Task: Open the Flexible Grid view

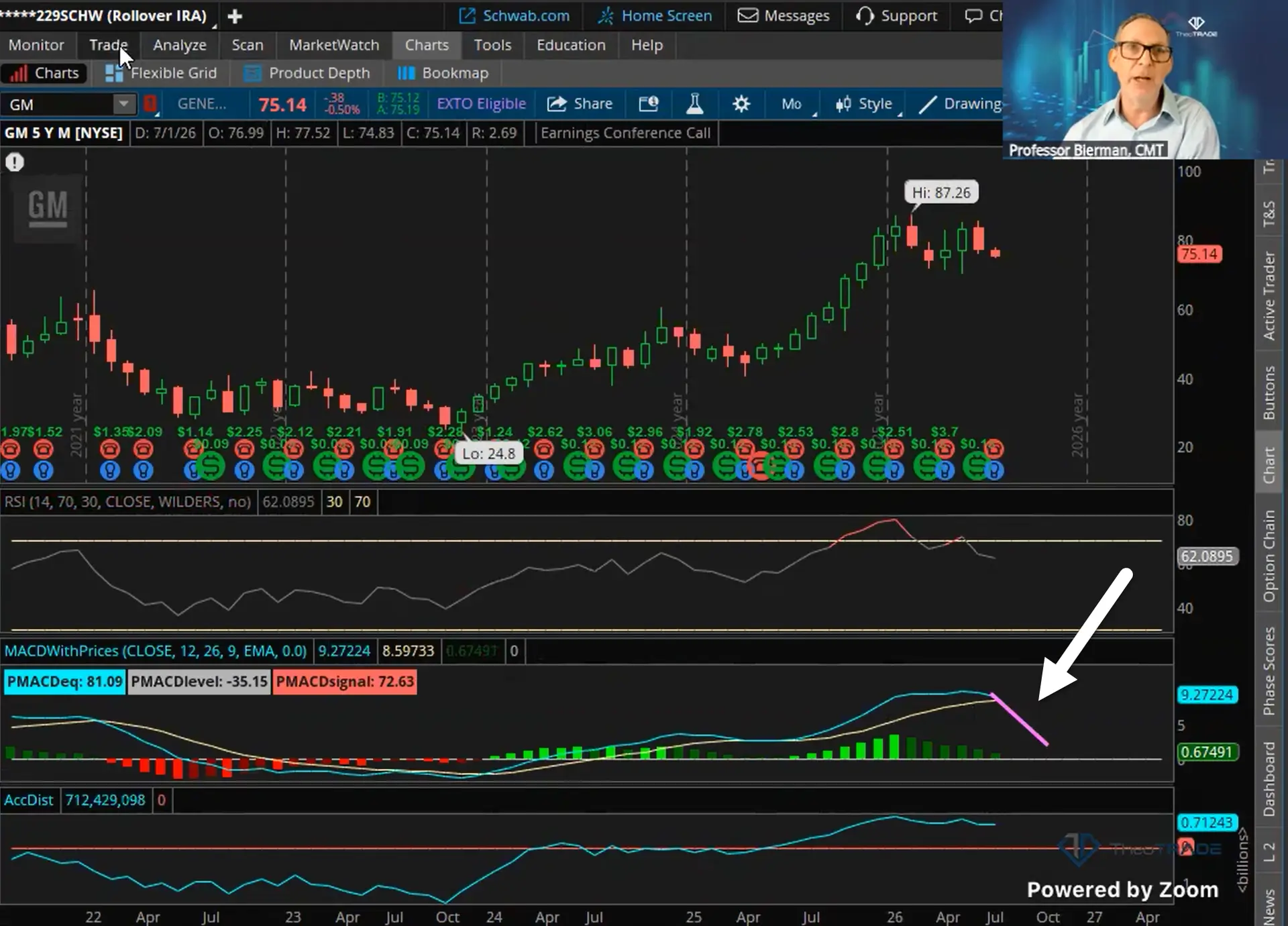Action: [x=161, y=73]
